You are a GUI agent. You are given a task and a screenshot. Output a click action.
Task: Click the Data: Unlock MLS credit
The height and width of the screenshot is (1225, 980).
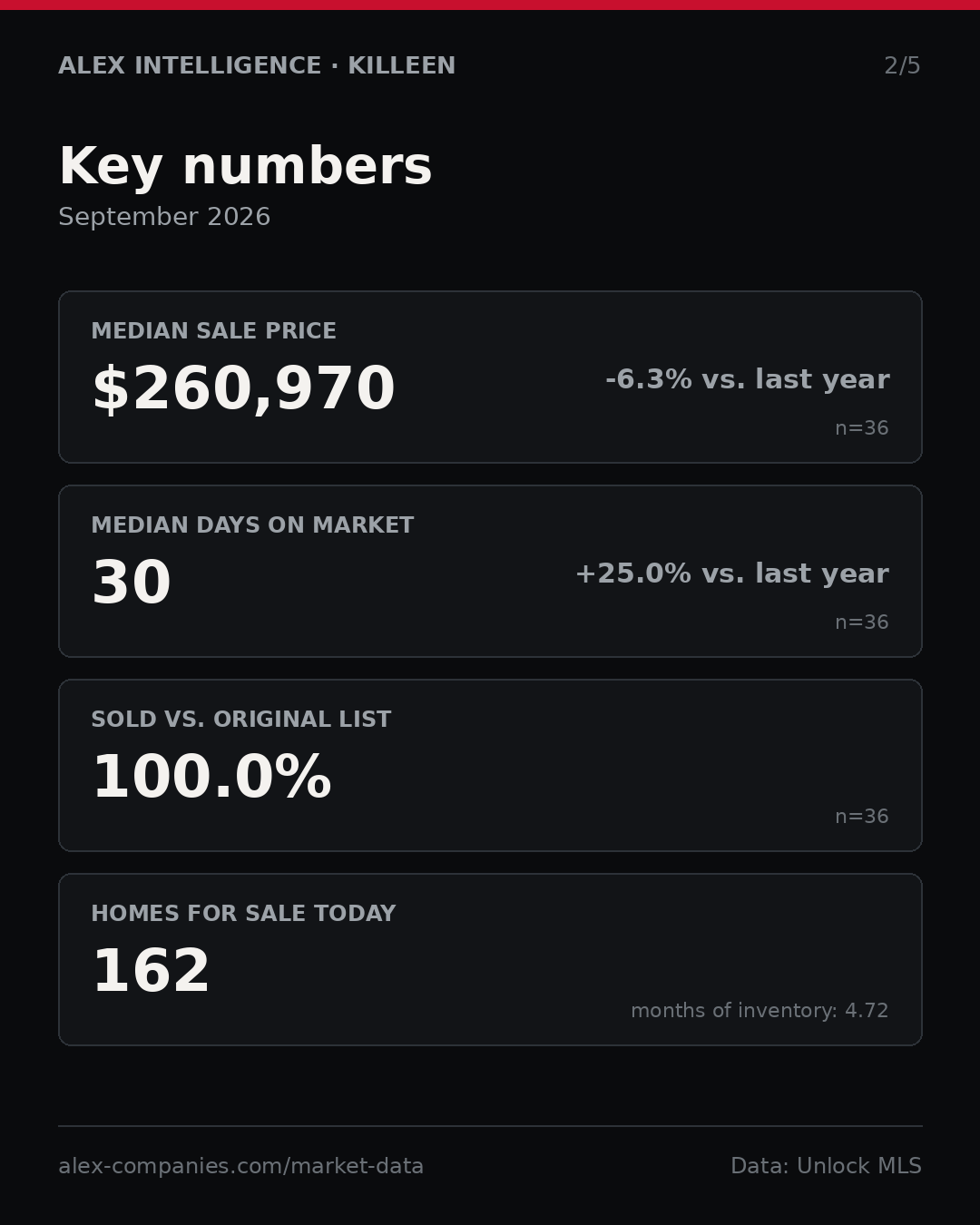coord(826,1166)
